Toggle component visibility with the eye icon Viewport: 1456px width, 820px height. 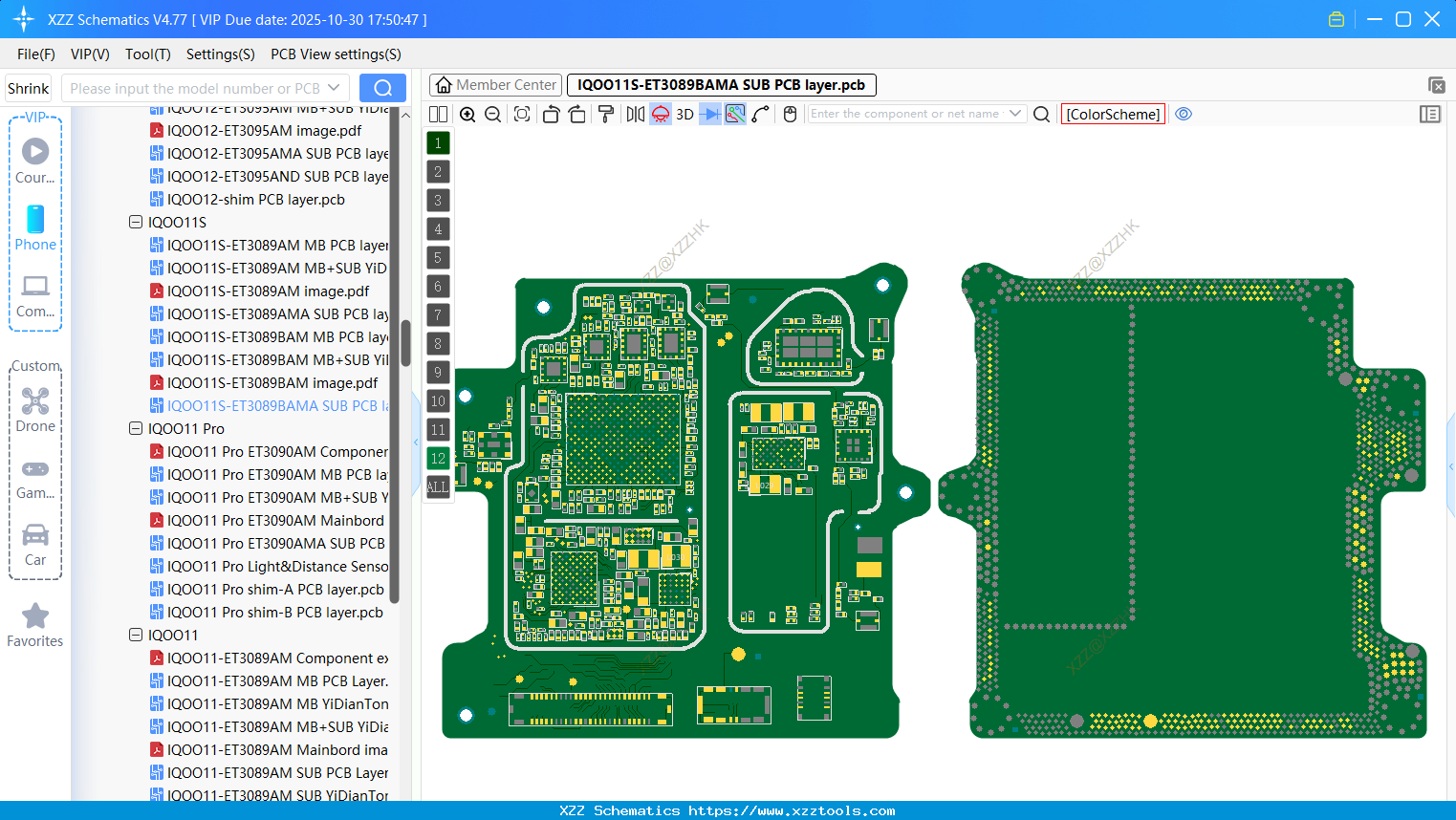pyautogui.click(x=1184, y=114)
